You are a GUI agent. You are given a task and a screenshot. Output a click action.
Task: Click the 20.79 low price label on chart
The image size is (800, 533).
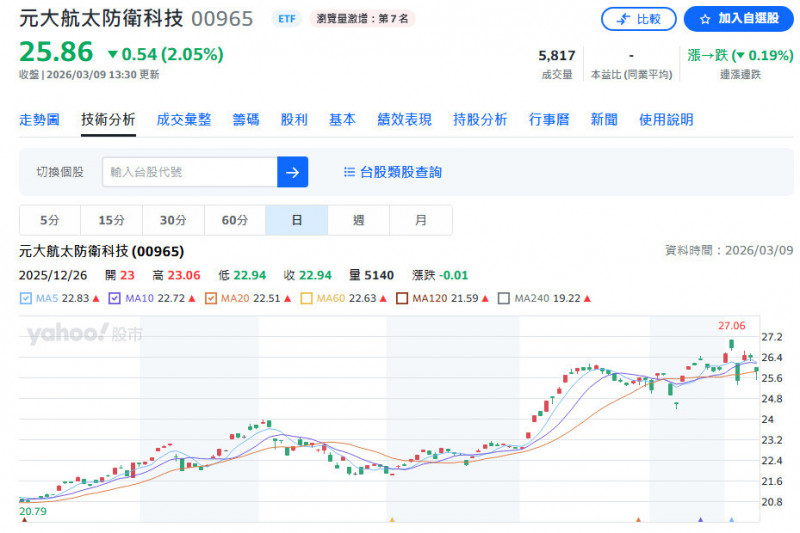coord(33,511)
